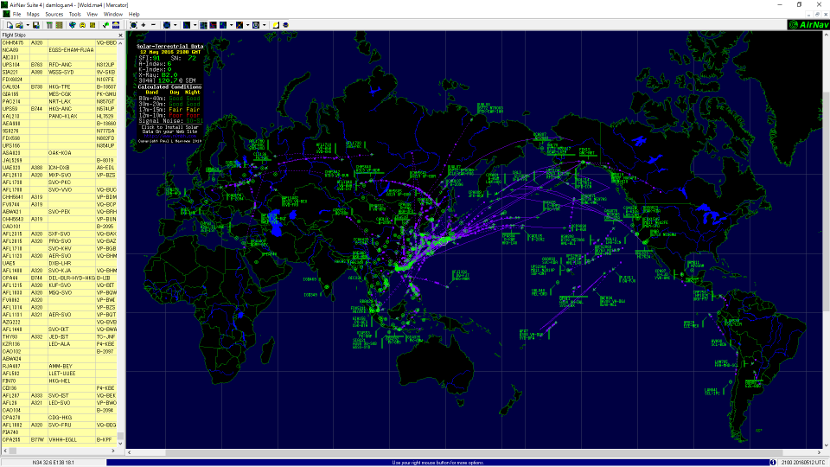Select flight strip UAE323 ICN-DXB
The height and width of the screenshot is (467, 830).
pos(60,167)
